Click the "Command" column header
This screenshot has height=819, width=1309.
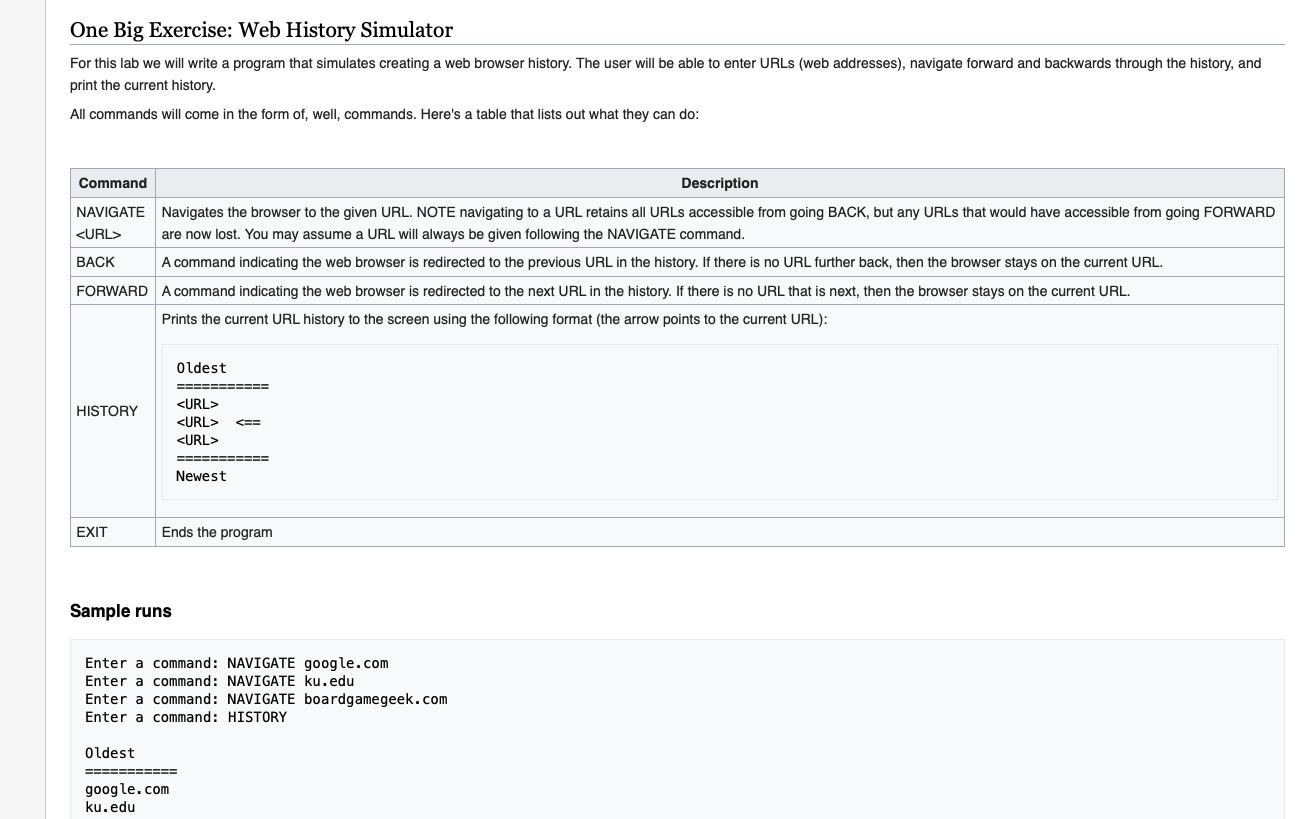click(112, 183)
